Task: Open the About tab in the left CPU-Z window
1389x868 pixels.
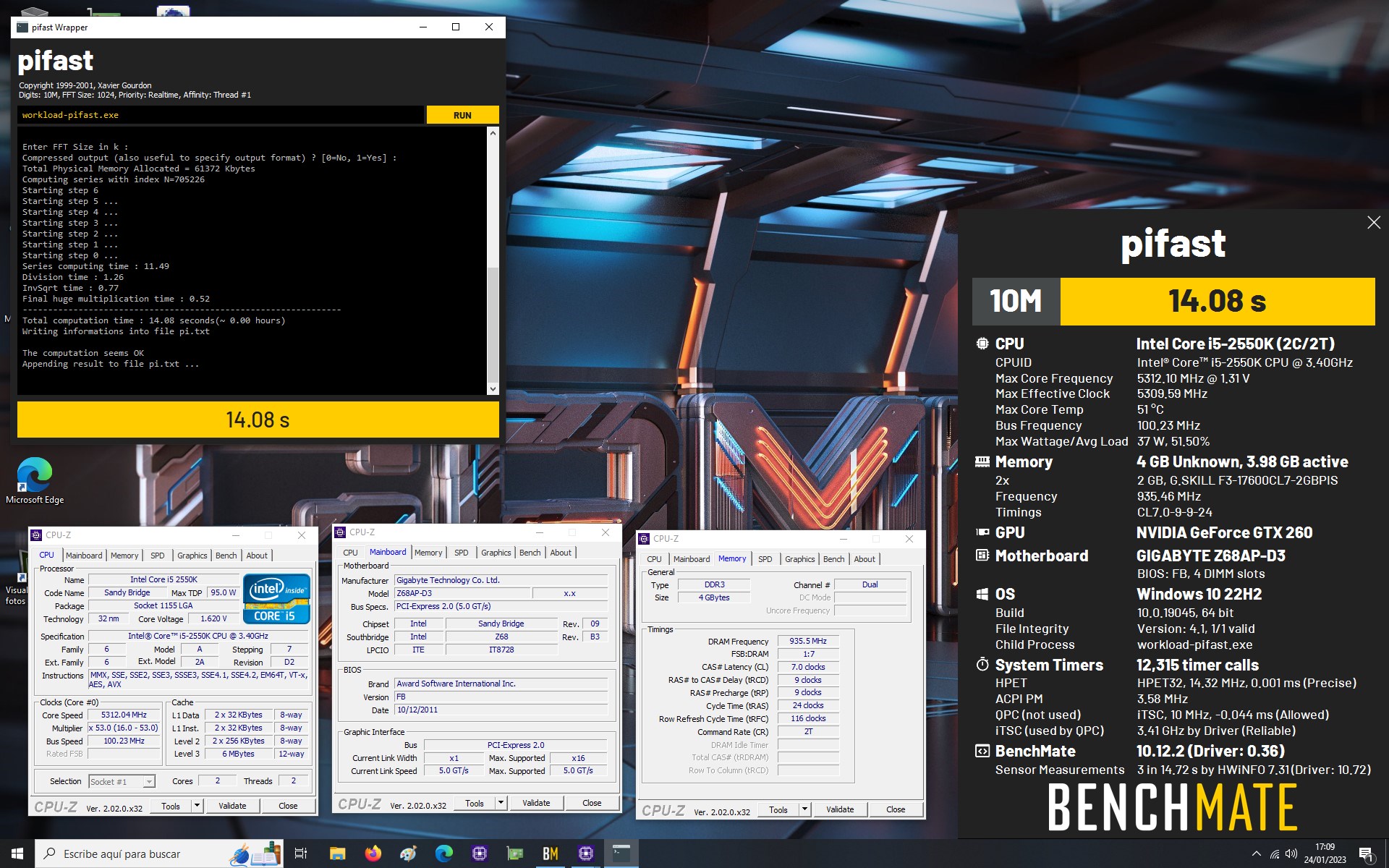Action: (x=257, y=556)
